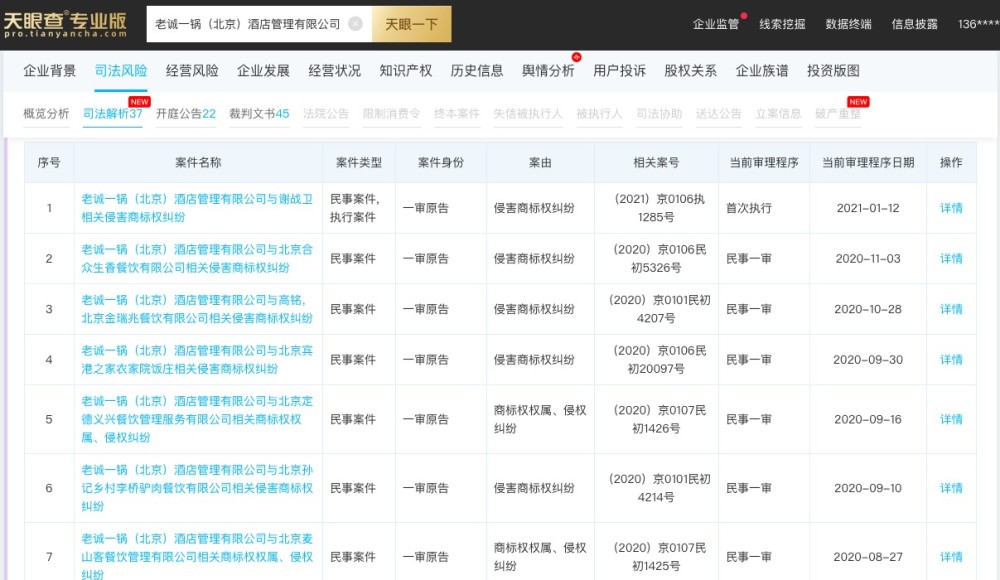Select the 限制消费令 sub-tab
Image resolution: width=1000 pixels, height=580 pixels.
(392, 114)
